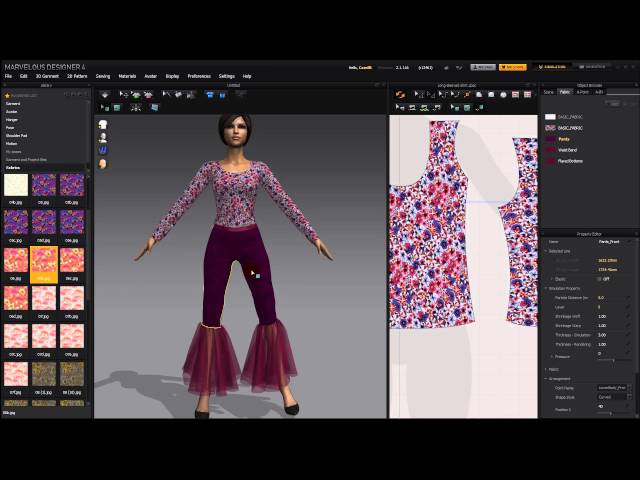Screen dimensions: 640x480
Task: Open the File menu
Action: click(8, 76)
